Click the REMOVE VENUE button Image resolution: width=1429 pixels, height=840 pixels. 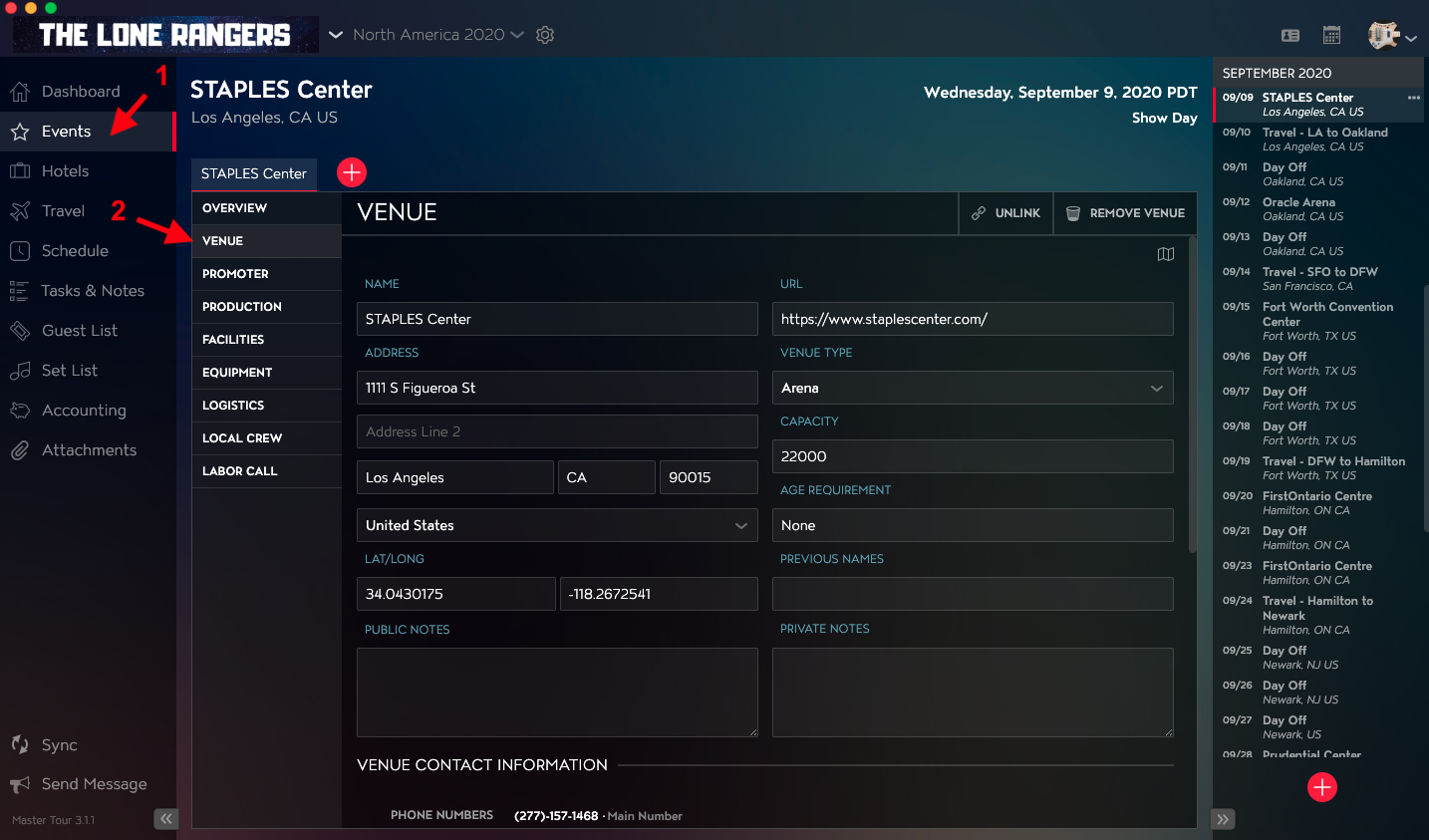tap(1125, 213)
